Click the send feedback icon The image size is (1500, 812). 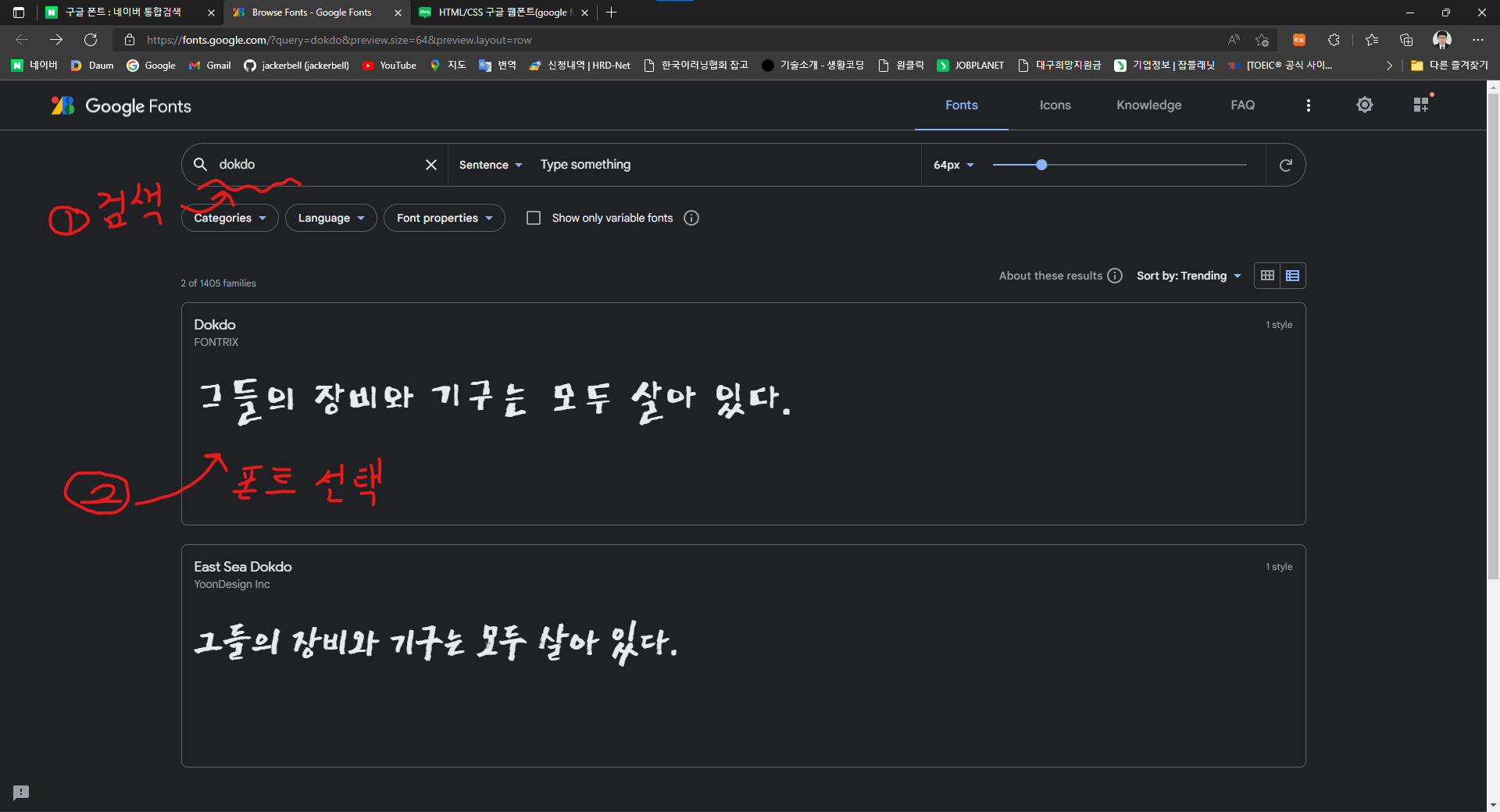21,792
